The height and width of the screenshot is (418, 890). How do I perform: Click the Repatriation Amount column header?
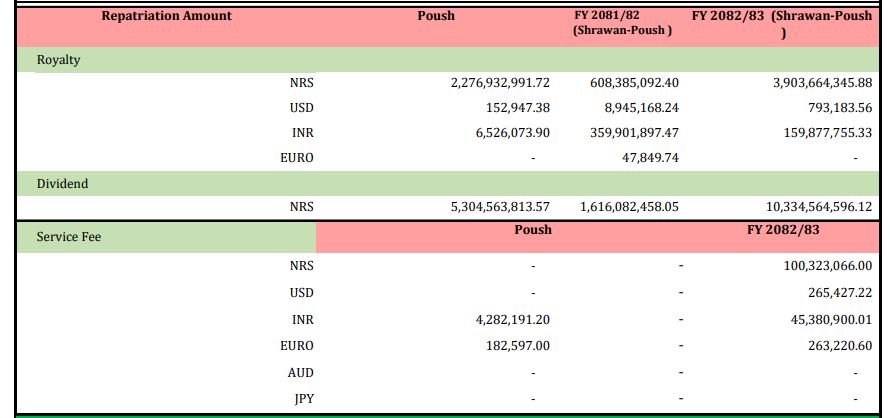point(166,16)
